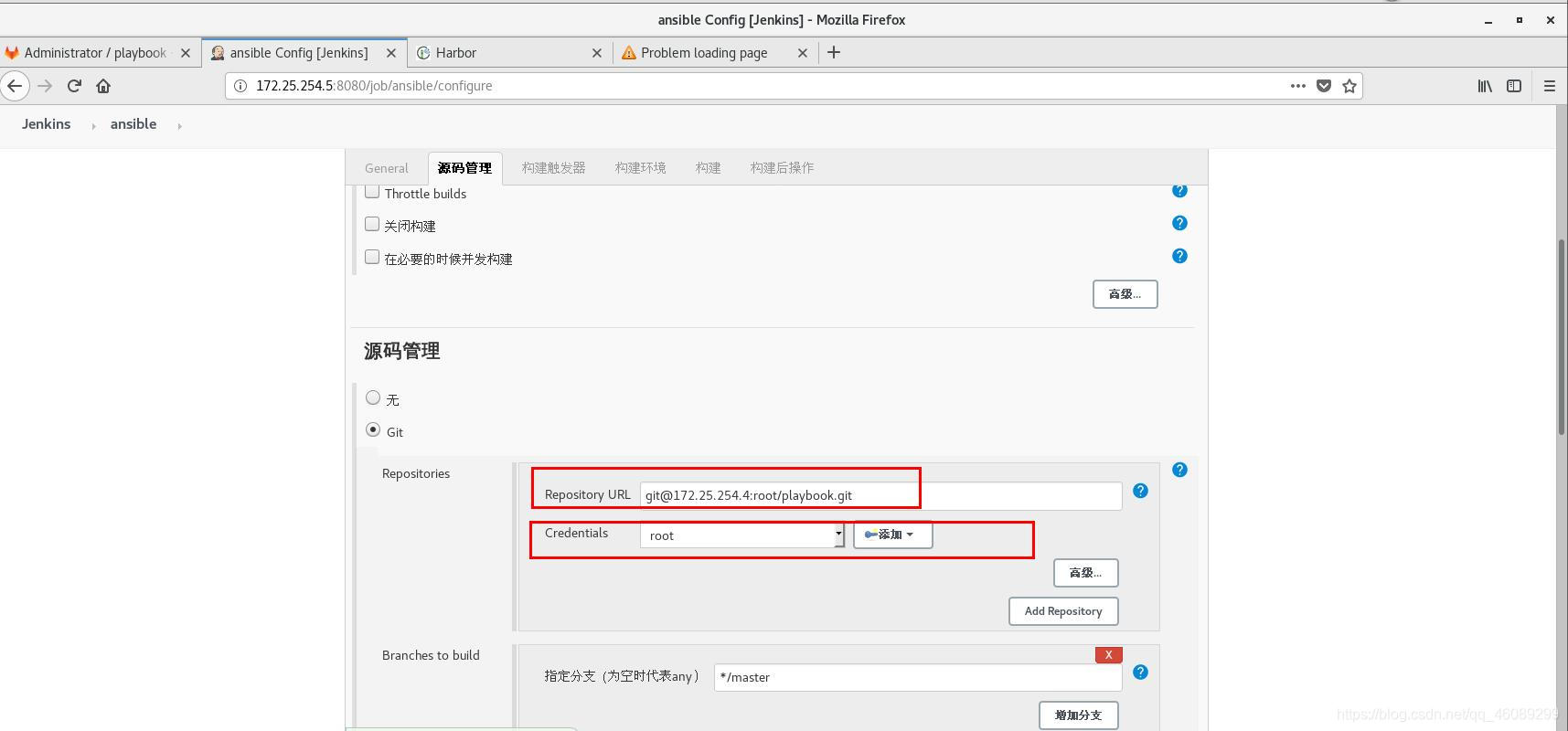
Task: Click the page vertical scrollbar thumb
Action: pyautogui.click(x=1562, y=336)
